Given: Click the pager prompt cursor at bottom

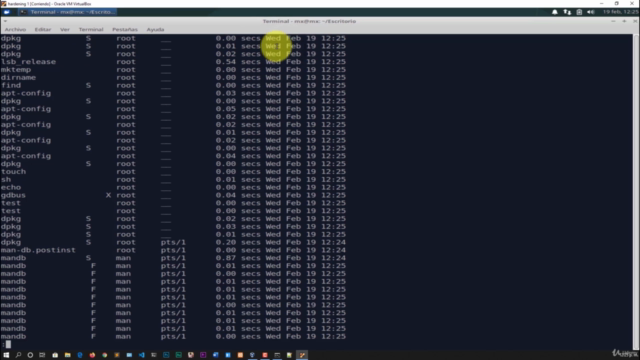Looking at the screenshot, I should [x=9, y=344].
